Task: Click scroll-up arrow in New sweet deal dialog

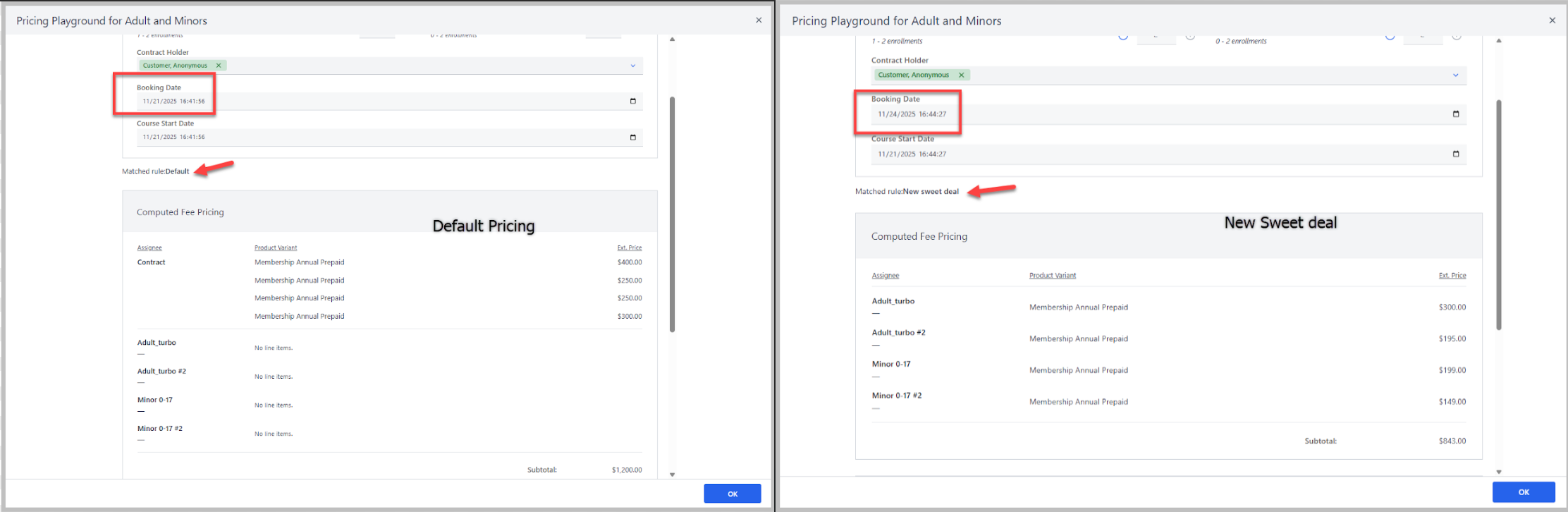Action: coord(1499,41)
